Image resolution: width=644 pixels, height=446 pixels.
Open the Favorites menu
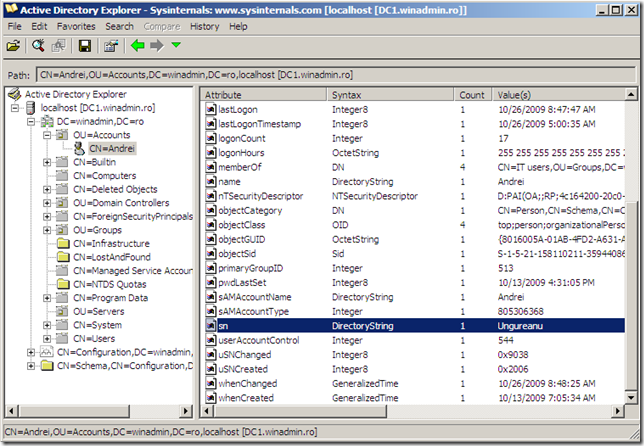pos(76,26)
